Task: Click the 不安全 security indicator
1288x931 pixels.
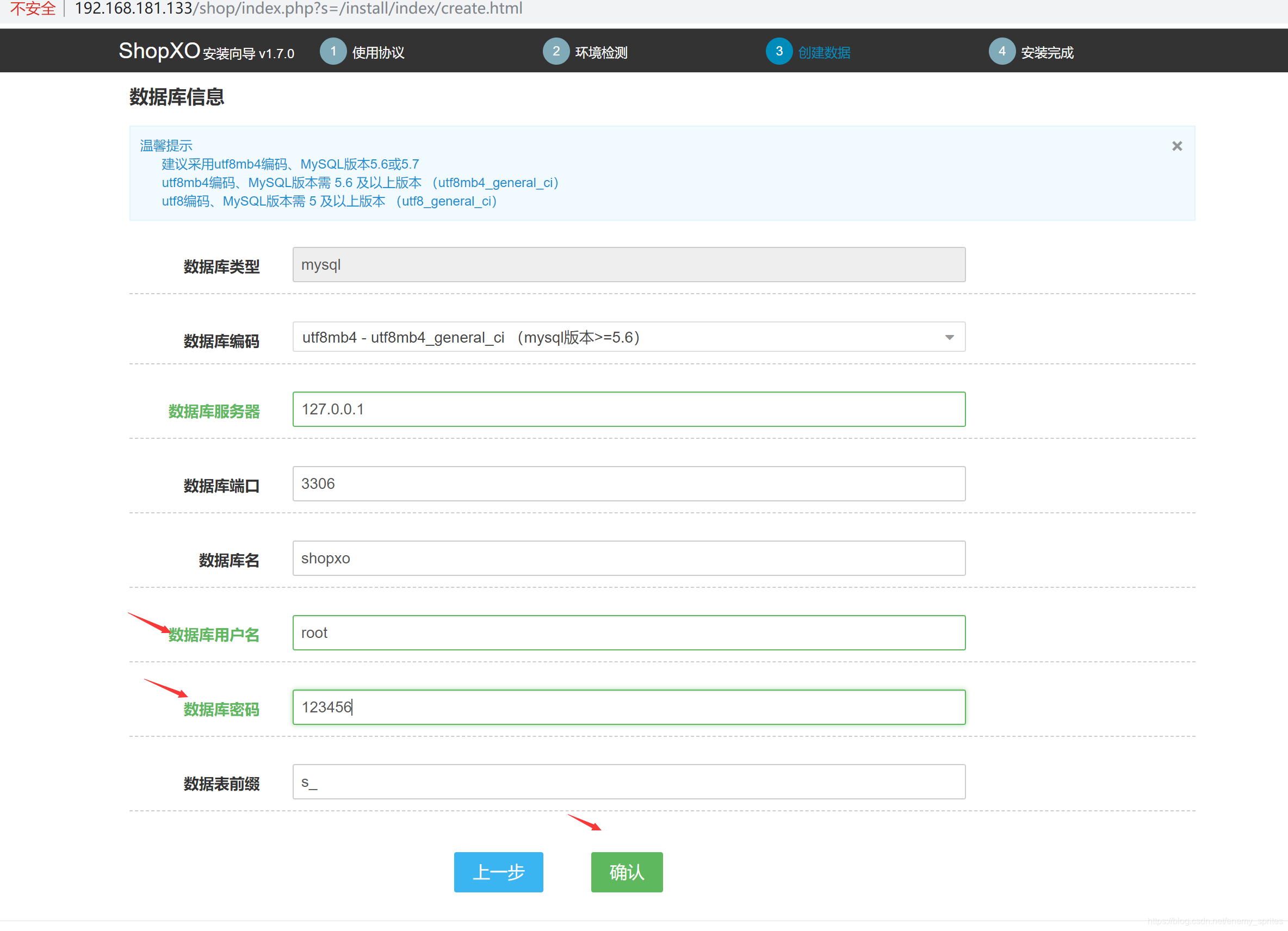Action: tap(33, 9)
